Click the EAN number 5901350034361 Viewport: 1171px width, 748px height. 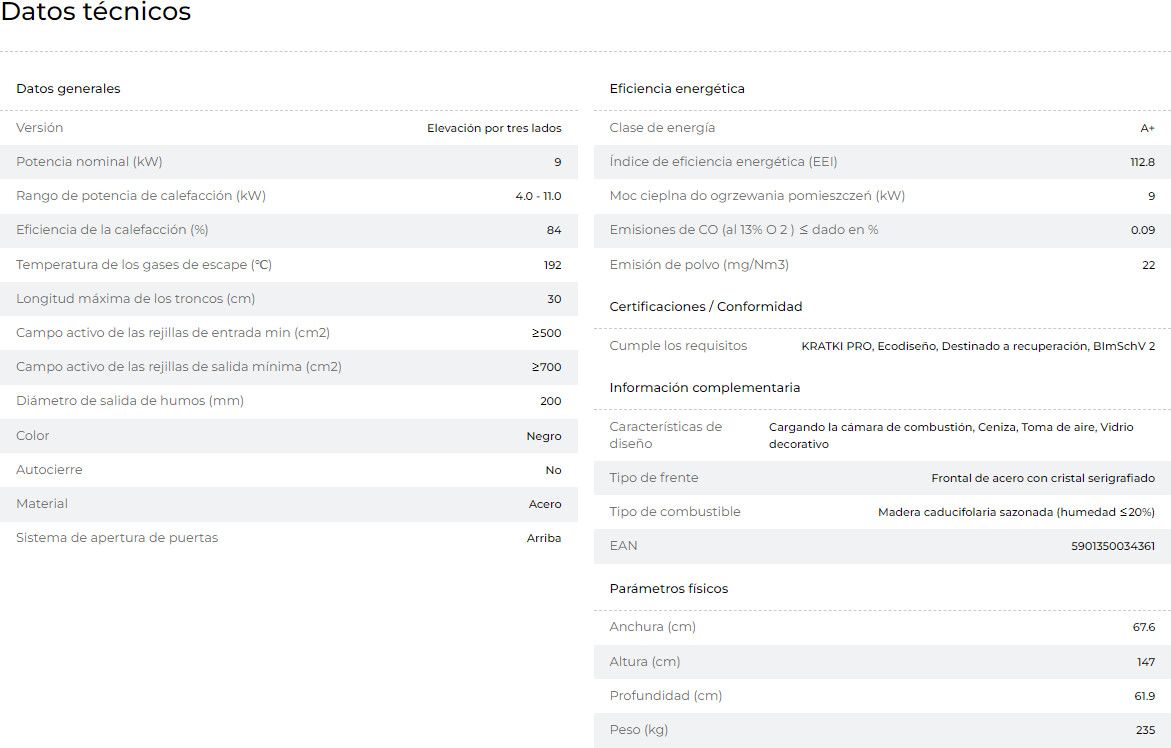tap(1112, 546)
